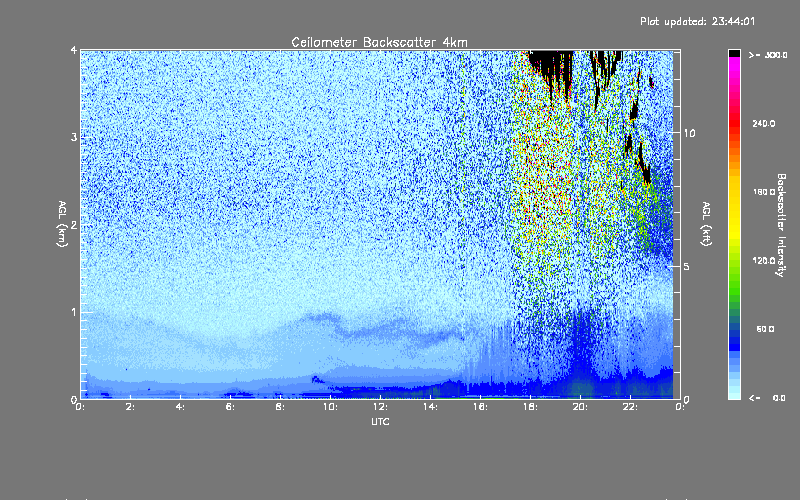Click the "10" tick on the AGL (kft) axis
This screenshot has height=500, width=800.
[689, 133]
